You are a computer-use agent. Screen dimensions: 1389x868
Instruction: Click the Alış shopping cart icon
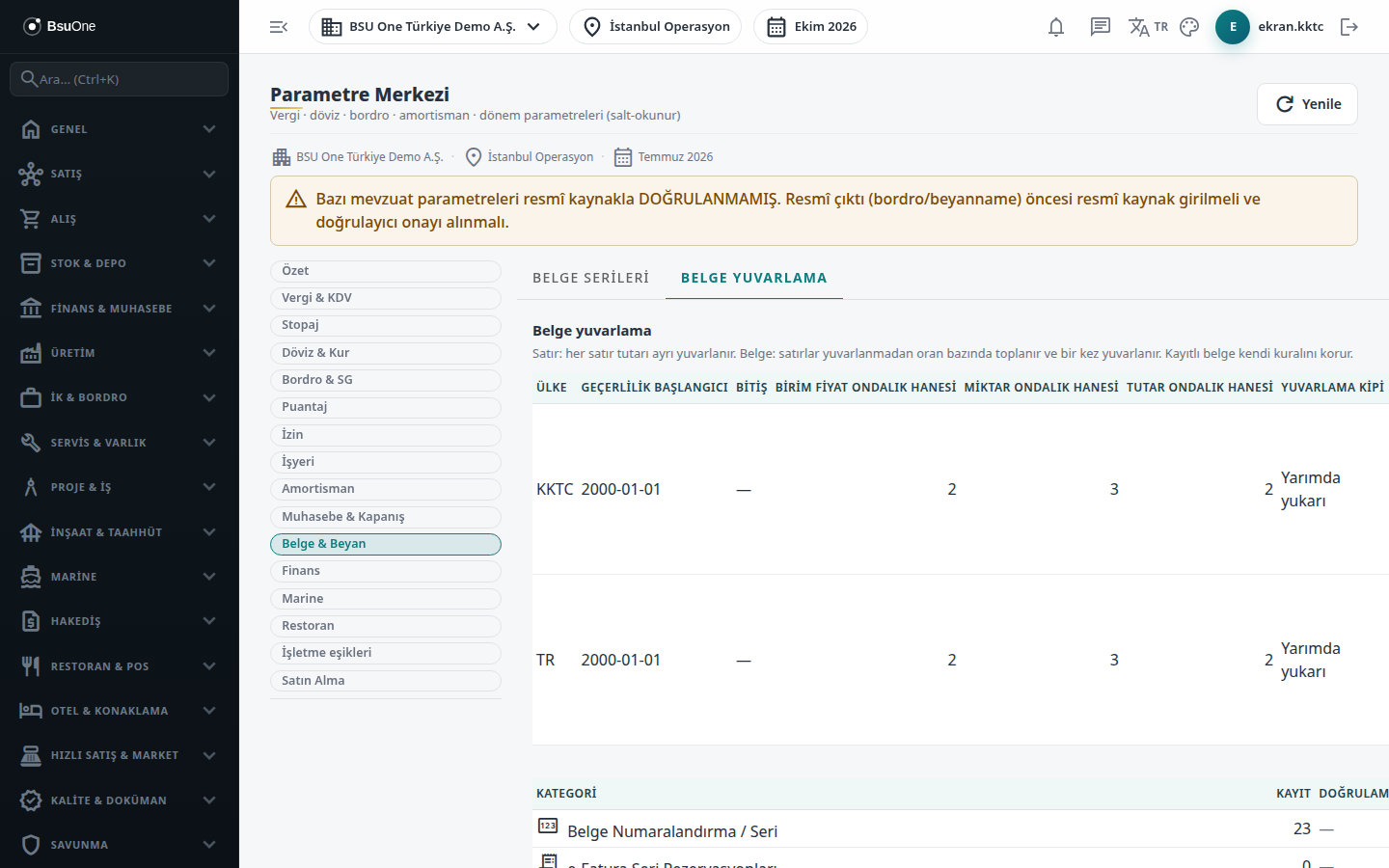click(31, 219)
